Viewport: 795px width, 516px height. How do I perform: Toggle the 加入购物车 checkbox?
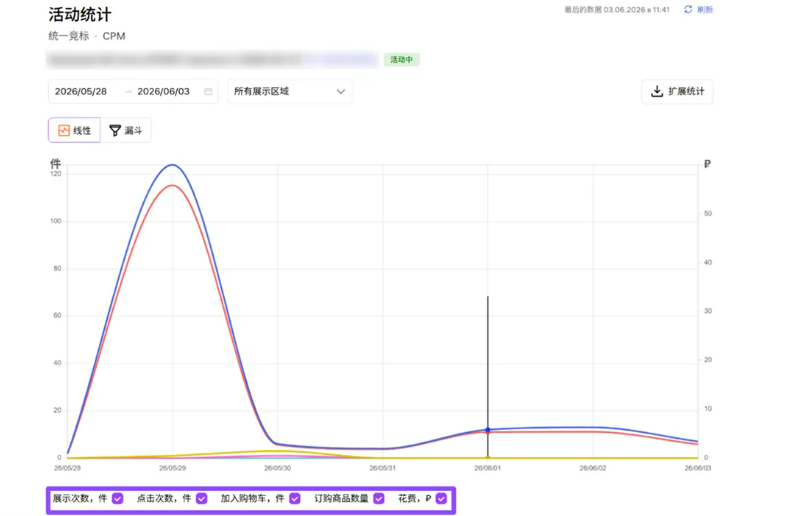295,498
